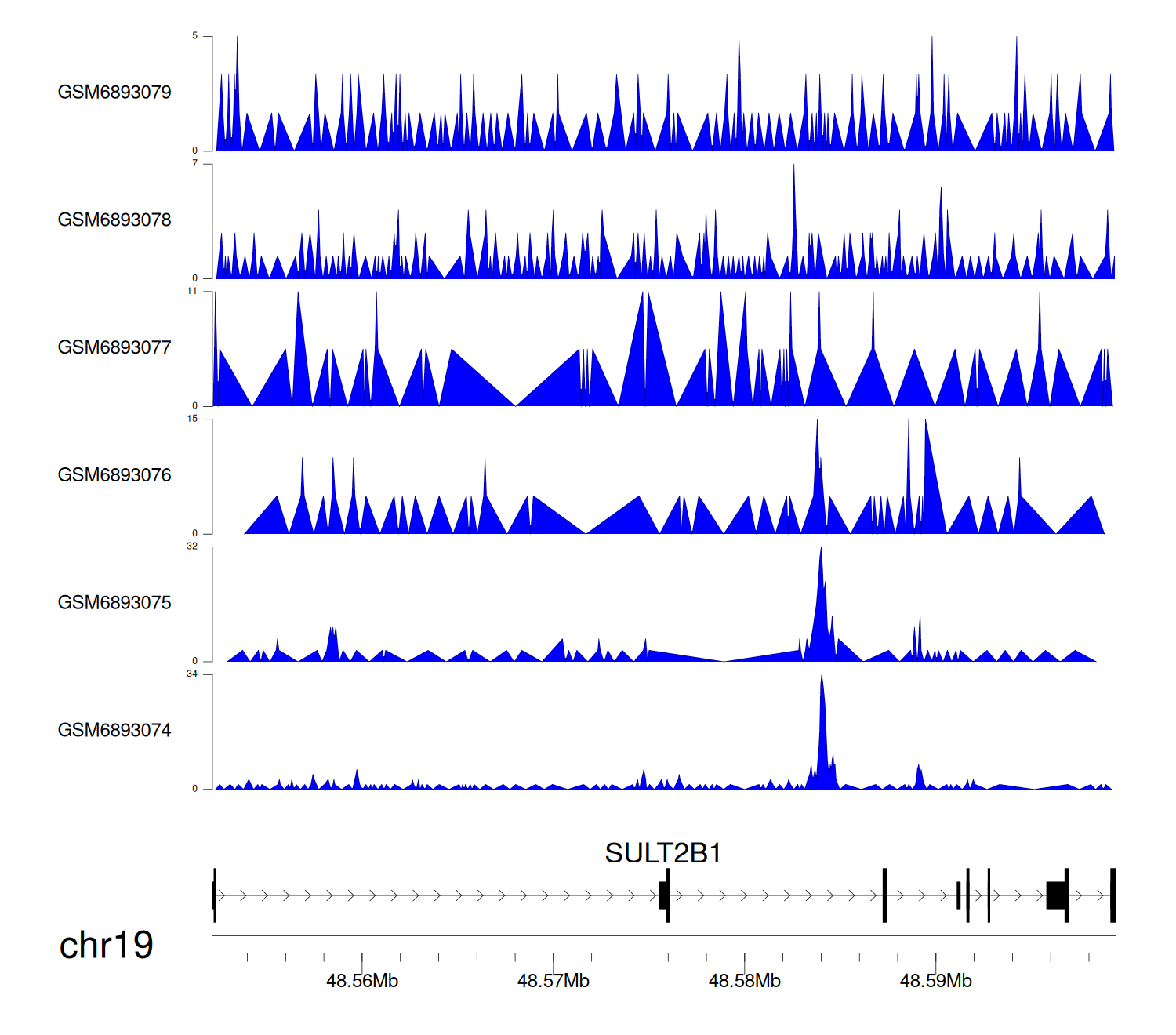Click the last exon of SULT2B1 gene

[x=1112, y=895]
